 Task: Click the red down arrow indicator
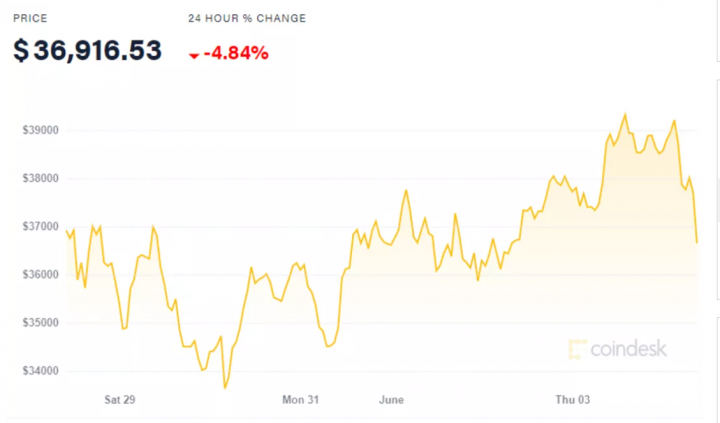[x=194, y=54]
